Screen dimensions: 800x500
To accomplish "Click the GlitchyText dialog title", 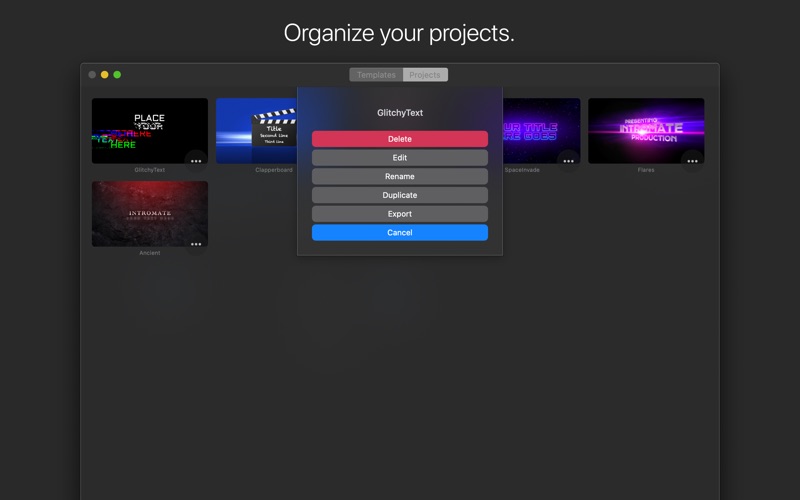I will (x=400, y=113).
